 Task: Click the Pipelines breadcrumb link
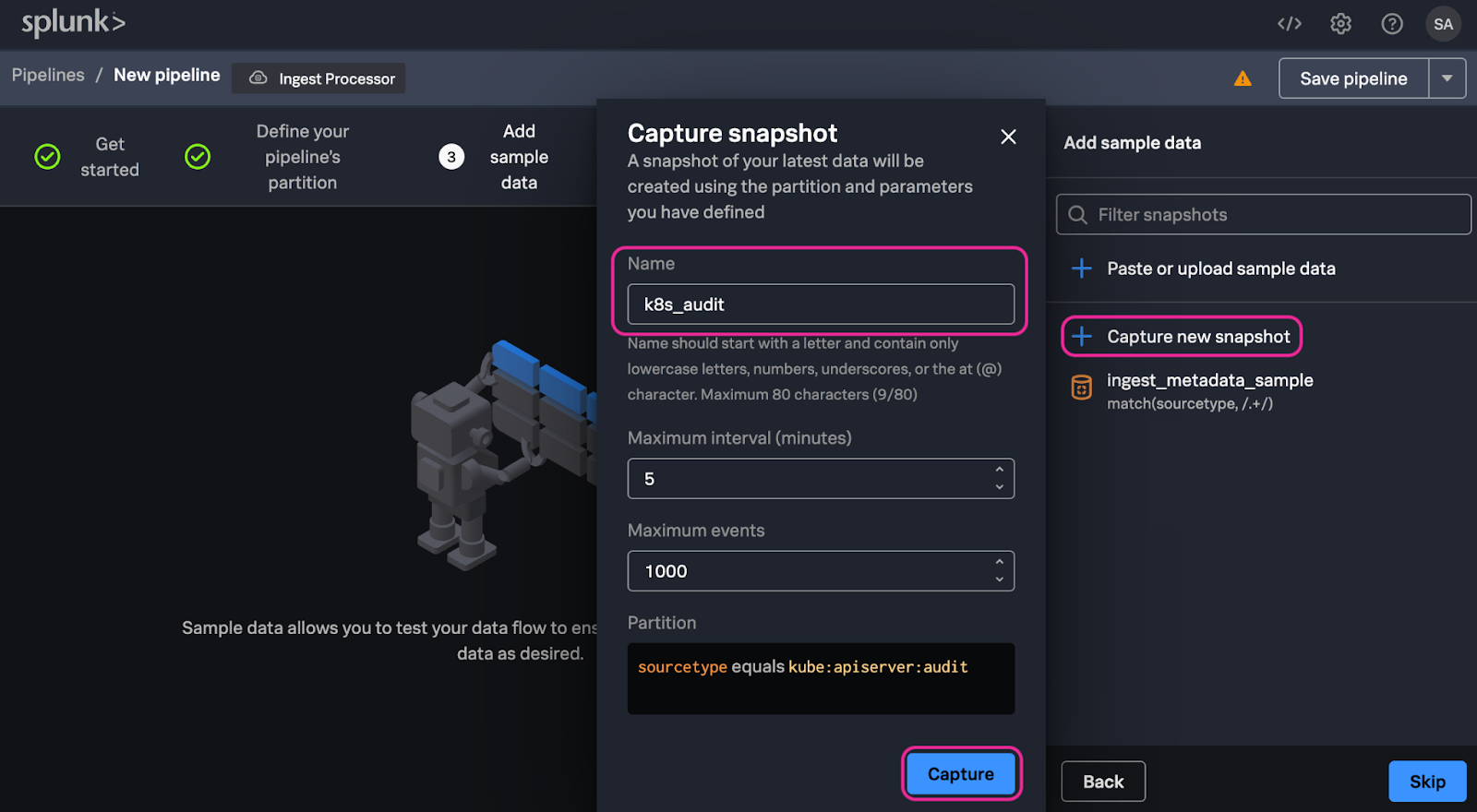click(48, 75)
